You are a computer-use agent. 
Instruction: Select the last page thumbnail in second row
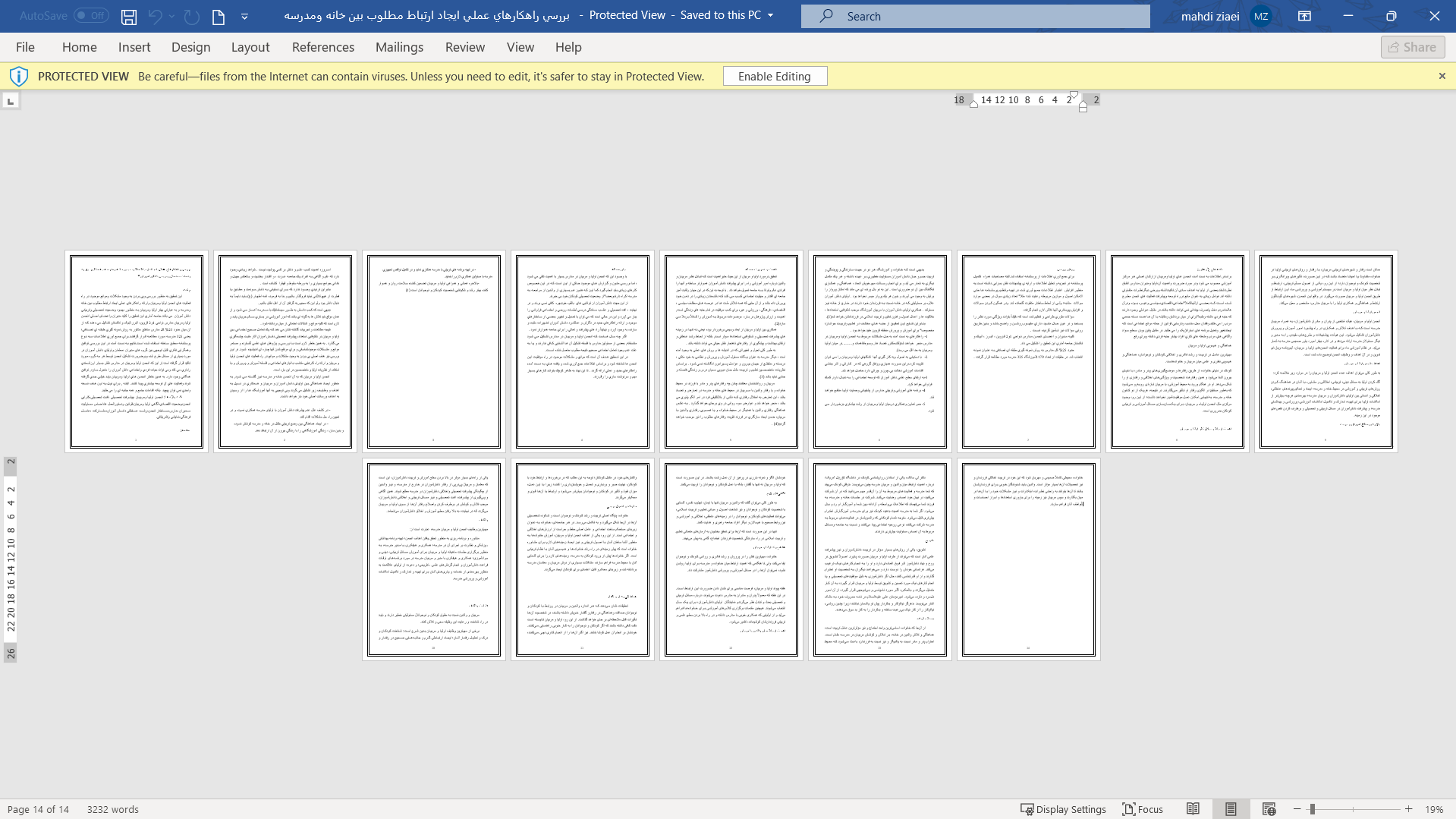point(1028,559)
